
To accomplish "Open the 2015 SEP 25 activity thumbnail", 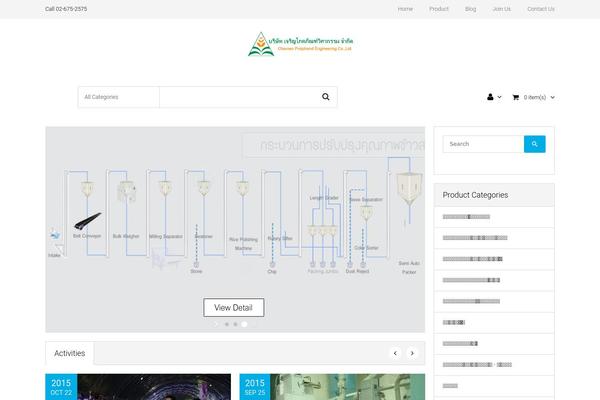I will pos(332,387).
